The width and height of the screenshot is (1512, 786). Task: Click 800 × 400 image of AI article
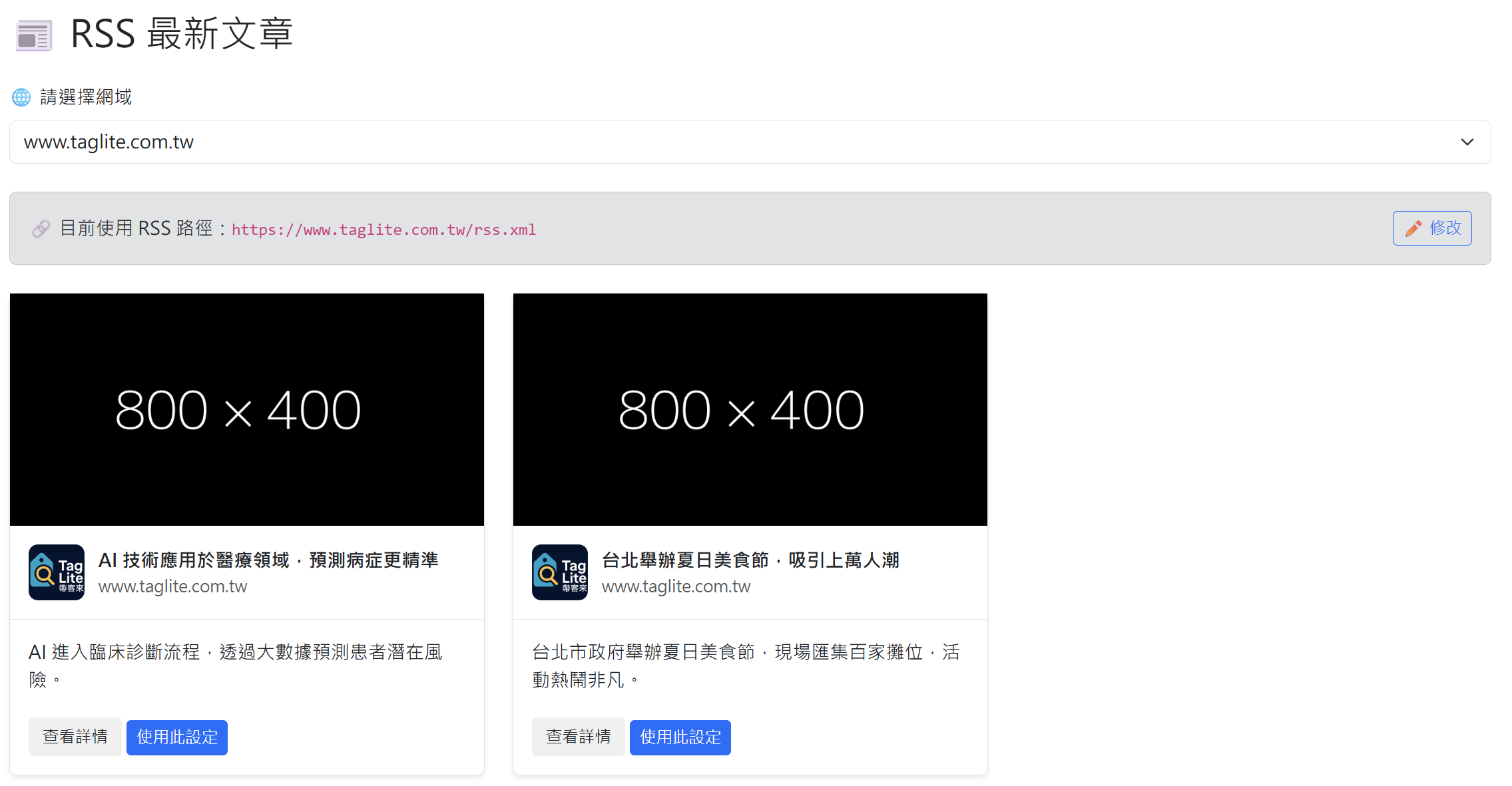247,409
